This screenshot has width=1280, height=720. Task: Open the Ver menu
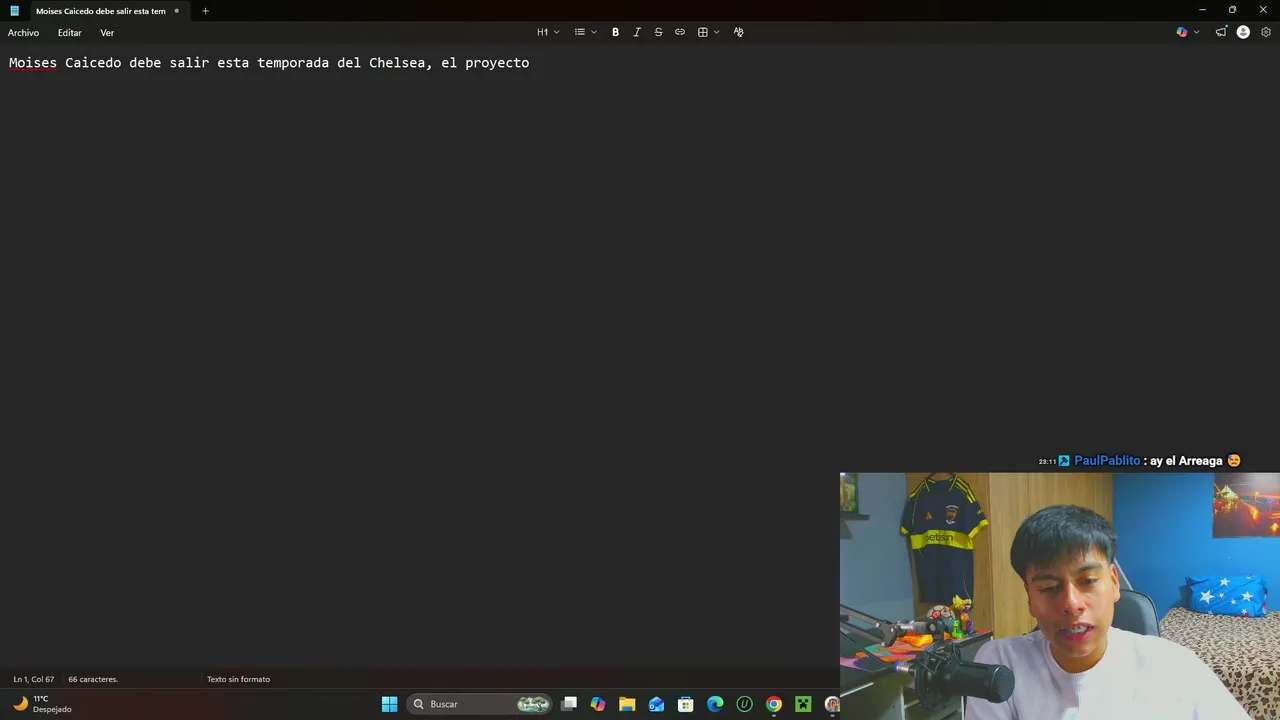107,33
